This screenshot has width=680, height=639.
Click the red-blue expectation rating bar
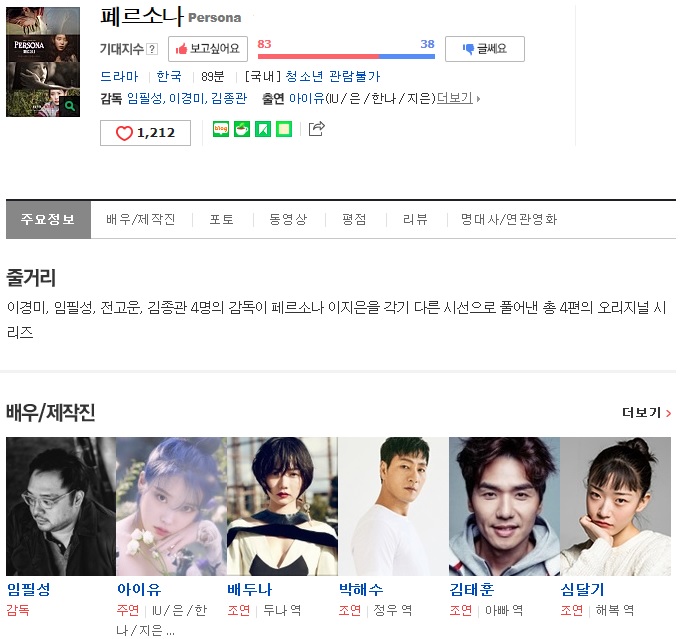[x=346, y=56]
